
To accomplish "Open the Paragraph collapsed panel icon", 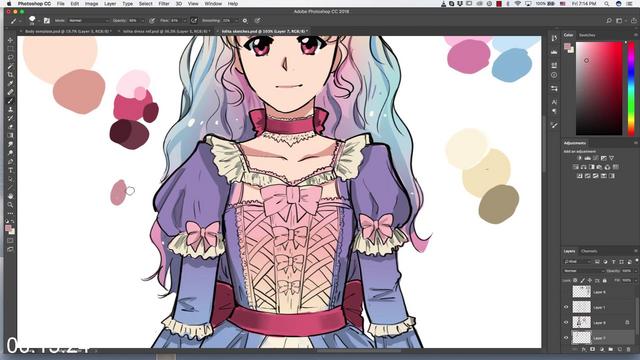I will tap(554, 111).
